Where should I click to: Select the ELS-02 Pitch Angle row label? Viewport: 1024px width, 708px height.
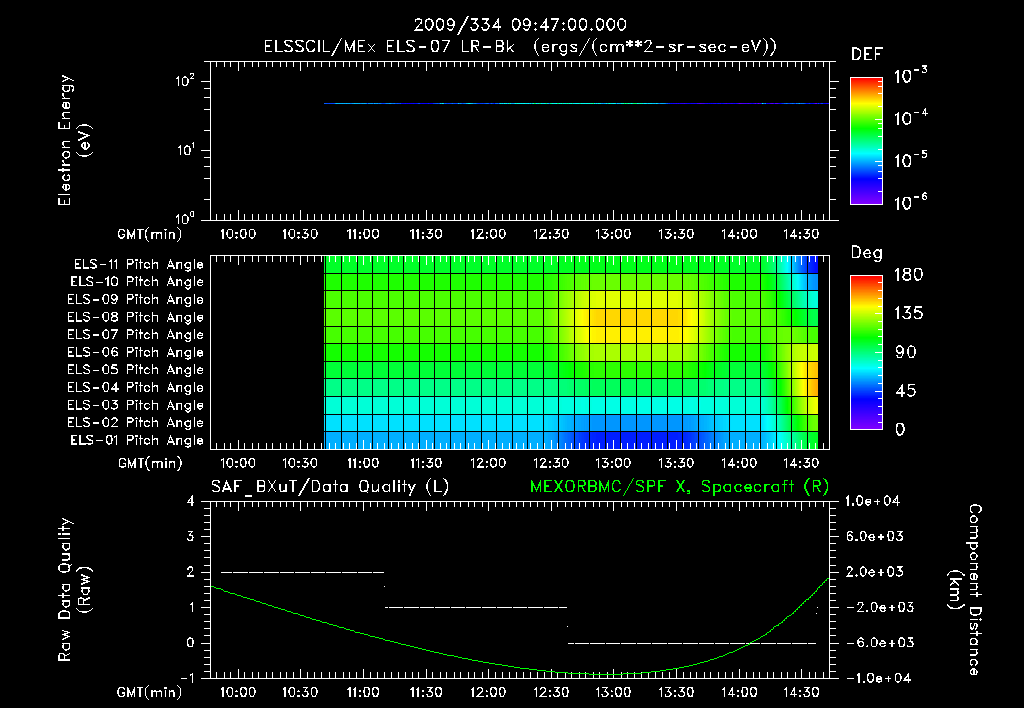point(136,423)
